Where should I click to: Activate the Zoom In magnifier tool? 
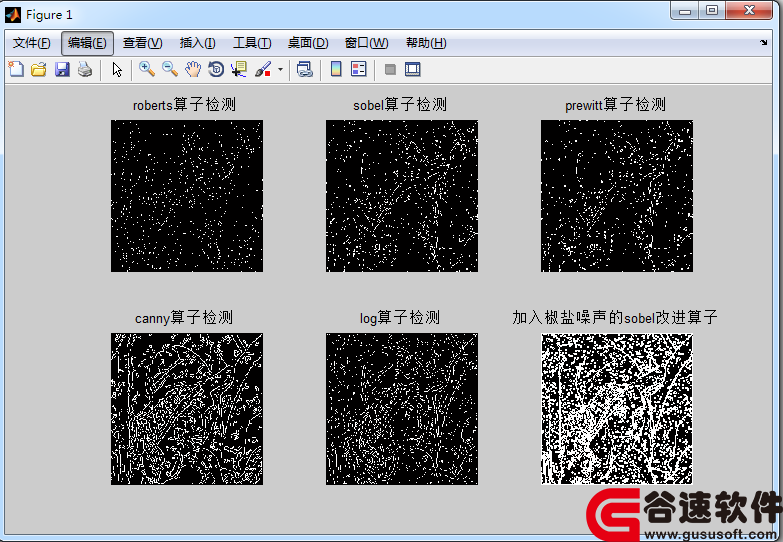[x=147, y=69]
